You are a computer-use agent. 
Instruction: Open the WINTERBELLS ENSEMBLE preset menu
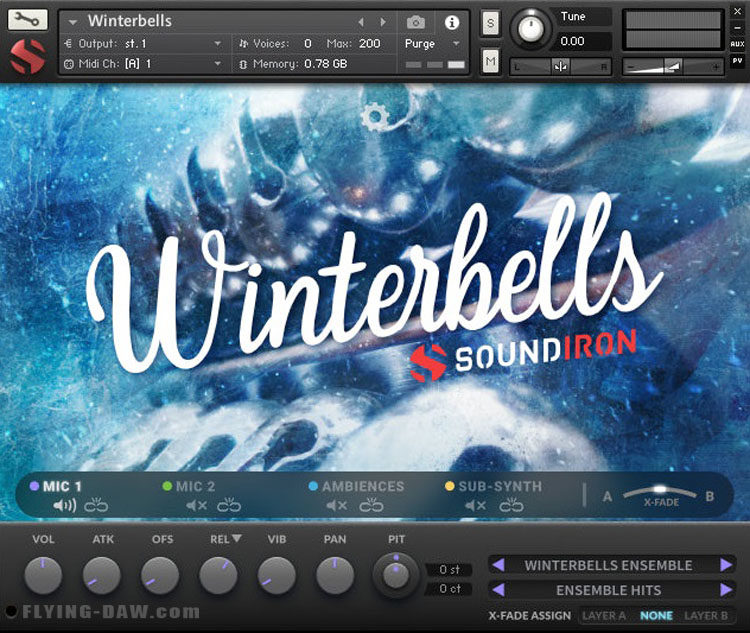608,566
